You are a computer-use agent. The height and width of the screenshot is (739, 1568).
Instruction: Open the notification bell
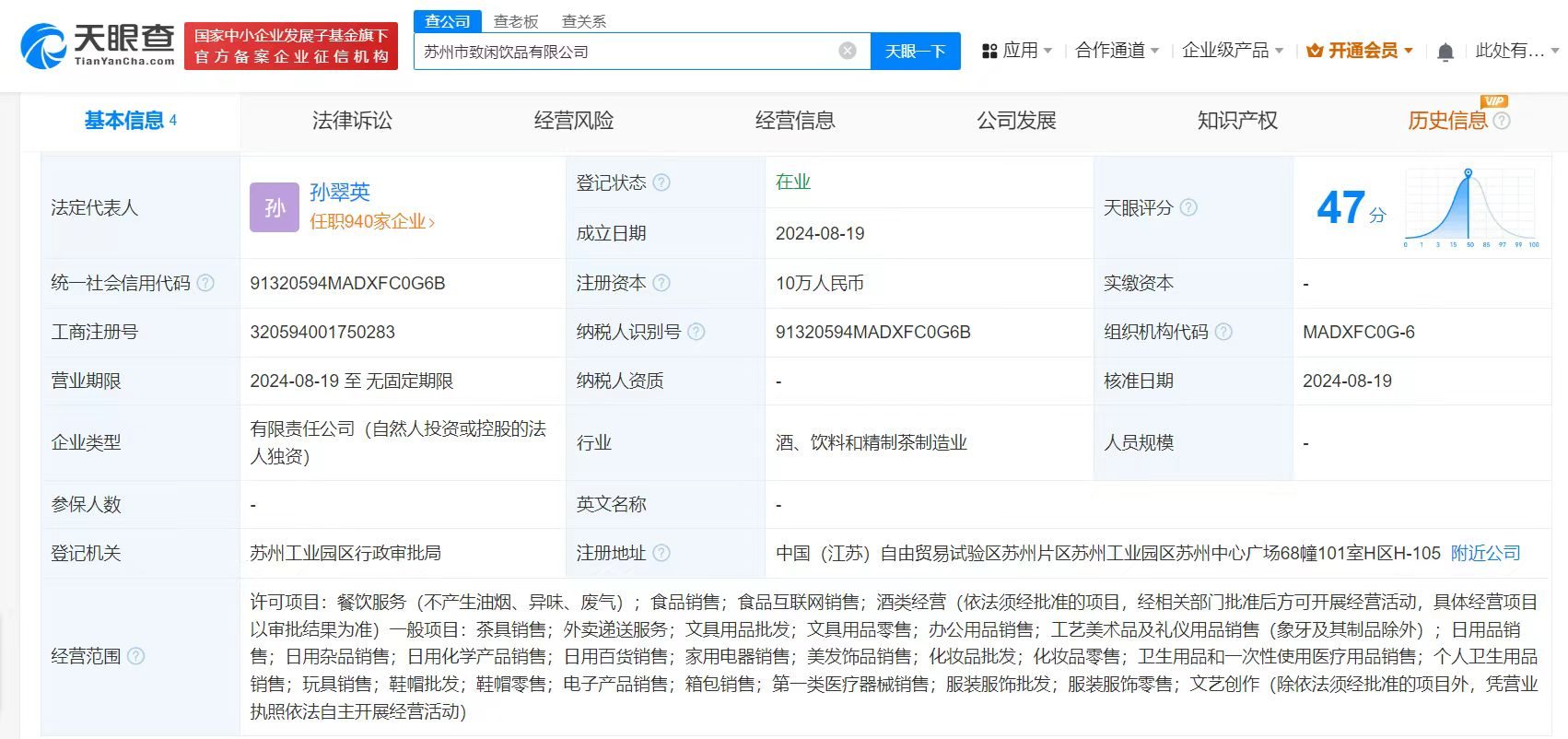(x=1445, y=52)
